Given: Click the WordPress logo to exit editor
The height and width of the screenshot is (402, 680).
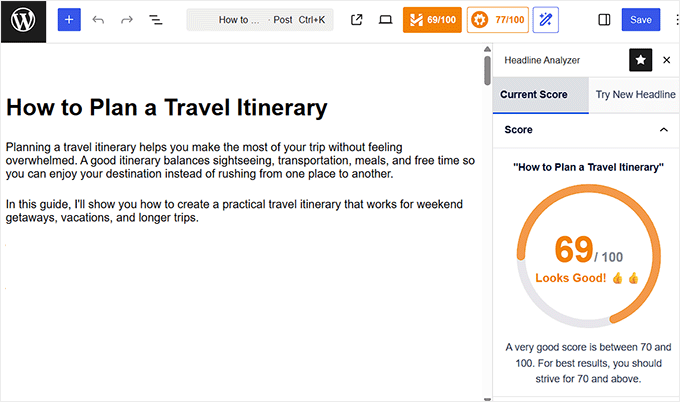Looking at the screenshot, I should [23, 21].
